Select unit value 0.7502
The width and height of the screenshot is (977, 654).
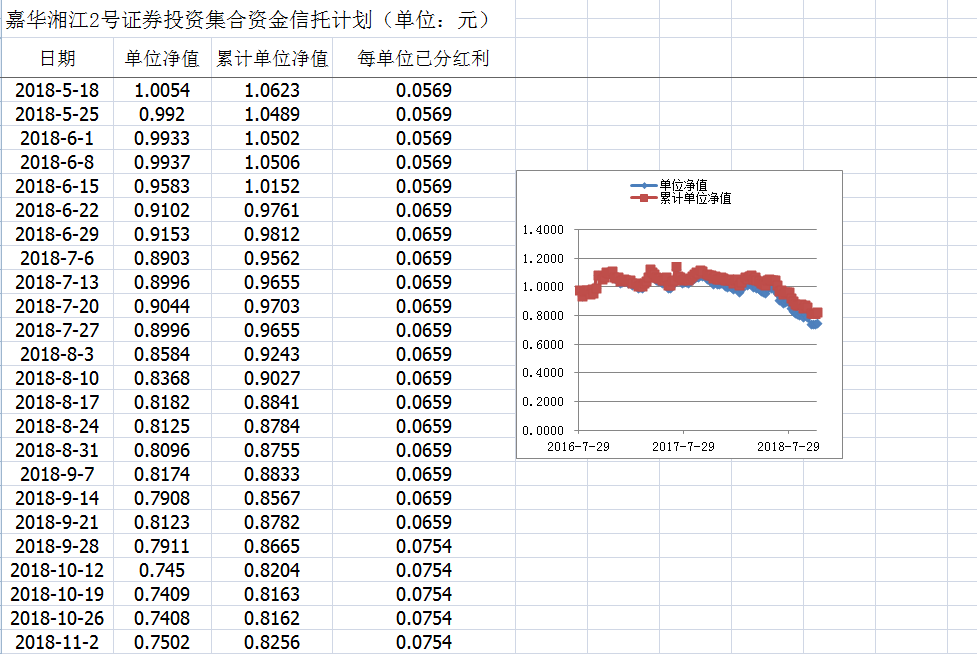[162, 642]
